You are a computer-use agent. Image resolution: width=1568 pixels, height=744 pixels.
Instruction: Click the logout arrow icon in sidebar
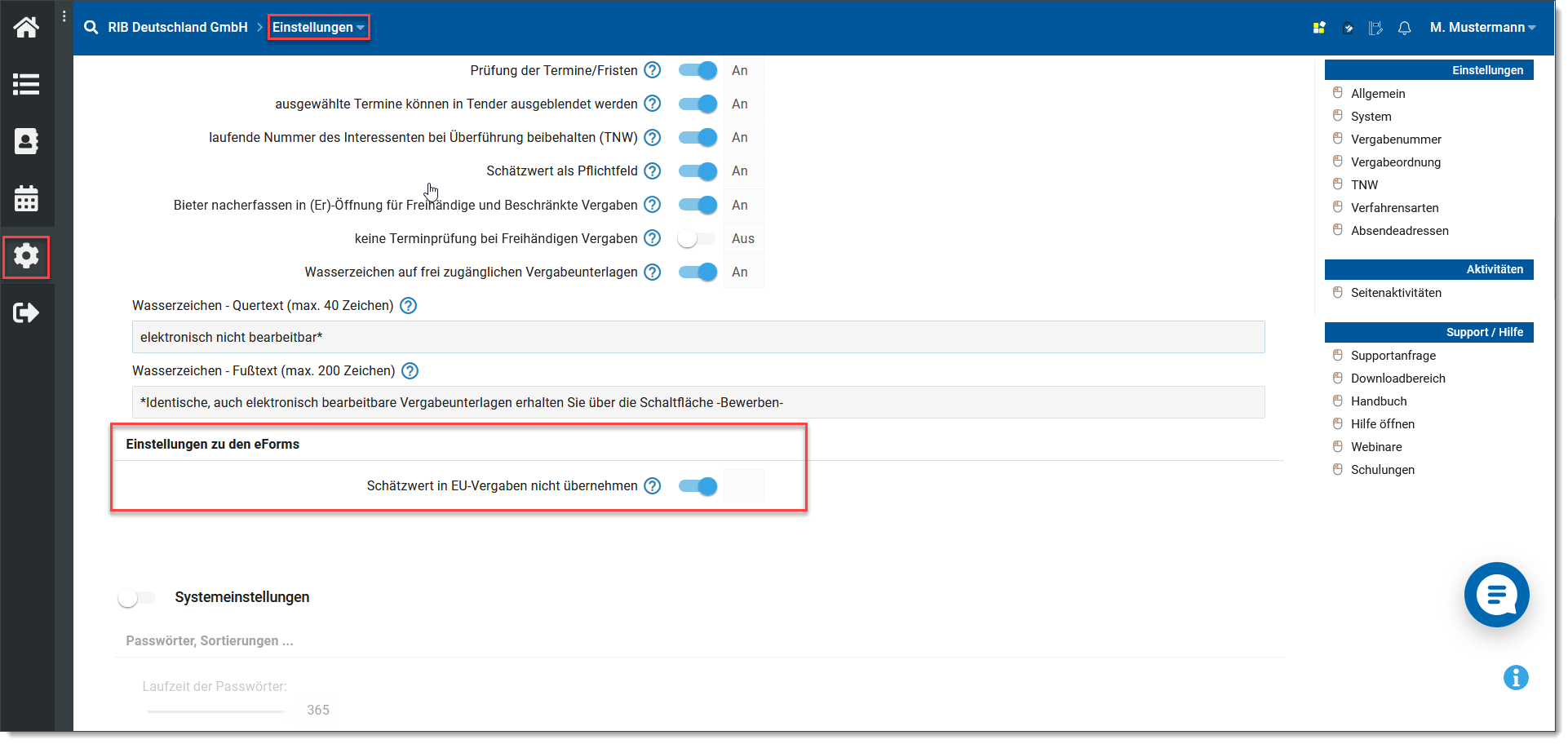pyautogui.click(x=26, y=312)
